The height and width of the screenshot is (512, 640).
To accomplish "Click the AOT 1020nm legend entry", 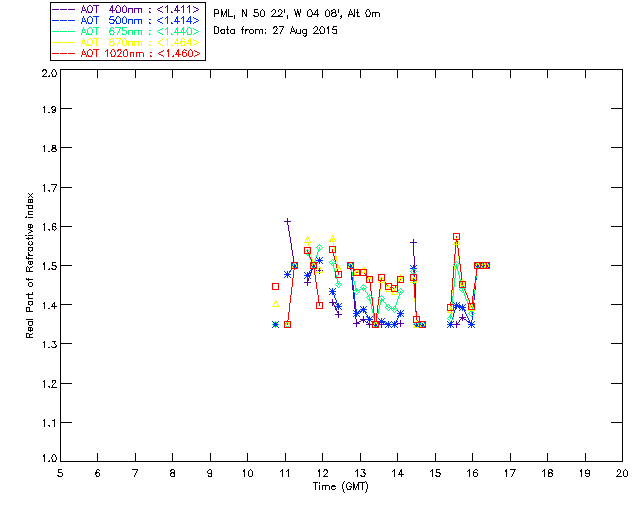I will 126,53.
